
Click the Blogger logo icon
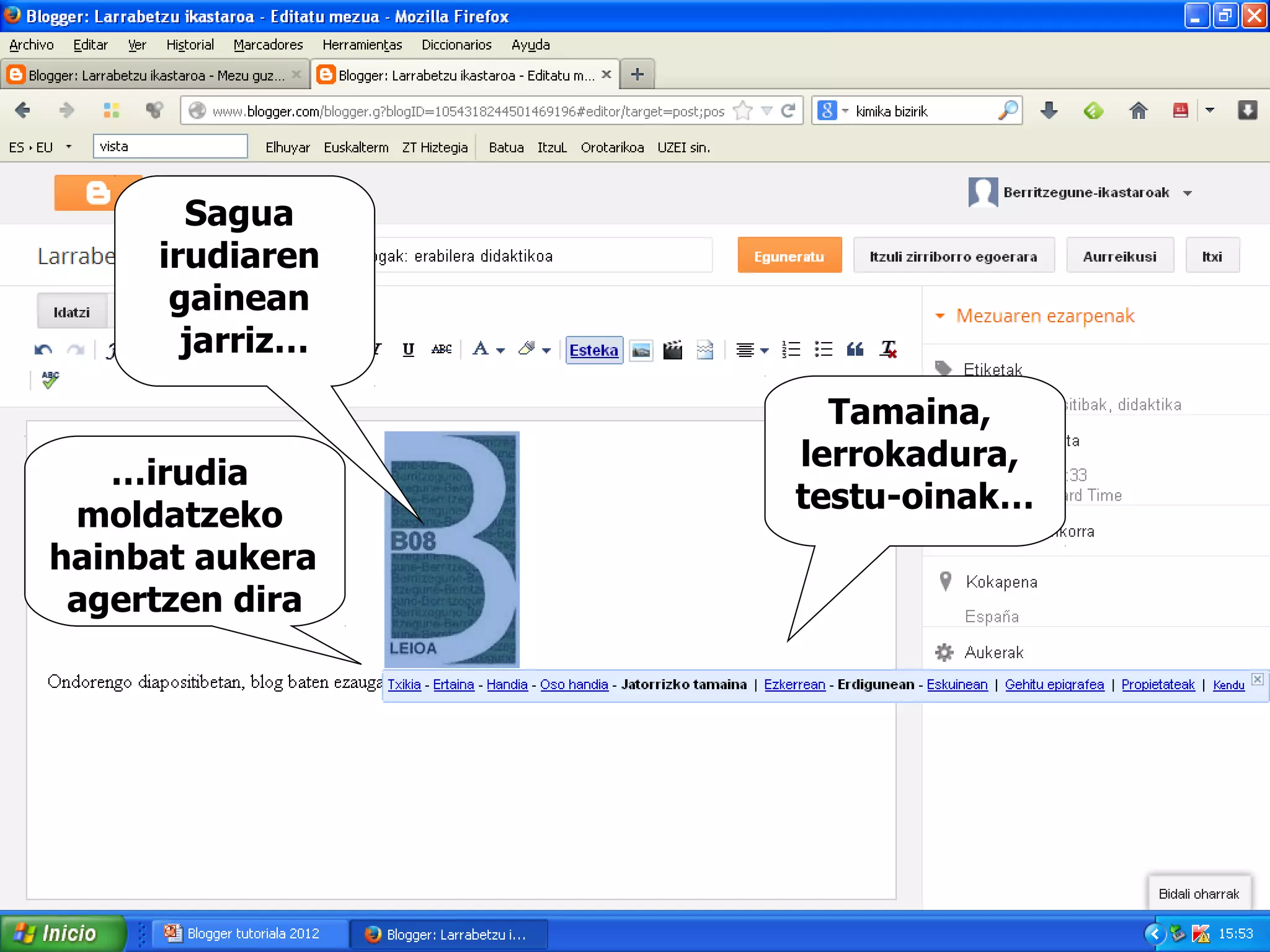tap(97, 193)
